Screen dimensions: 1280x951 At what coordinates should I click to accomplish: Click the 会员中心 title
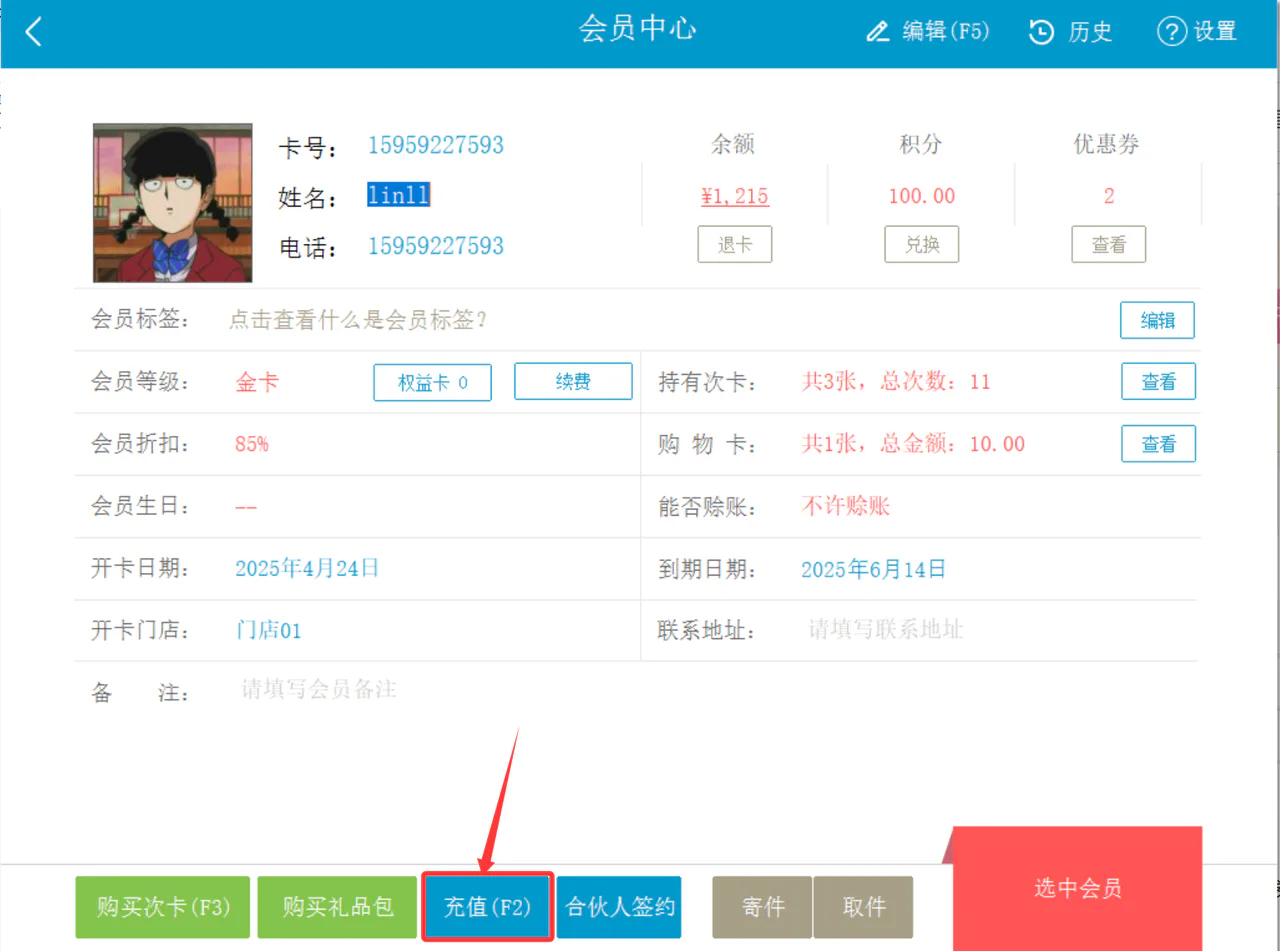click(637, 29)
